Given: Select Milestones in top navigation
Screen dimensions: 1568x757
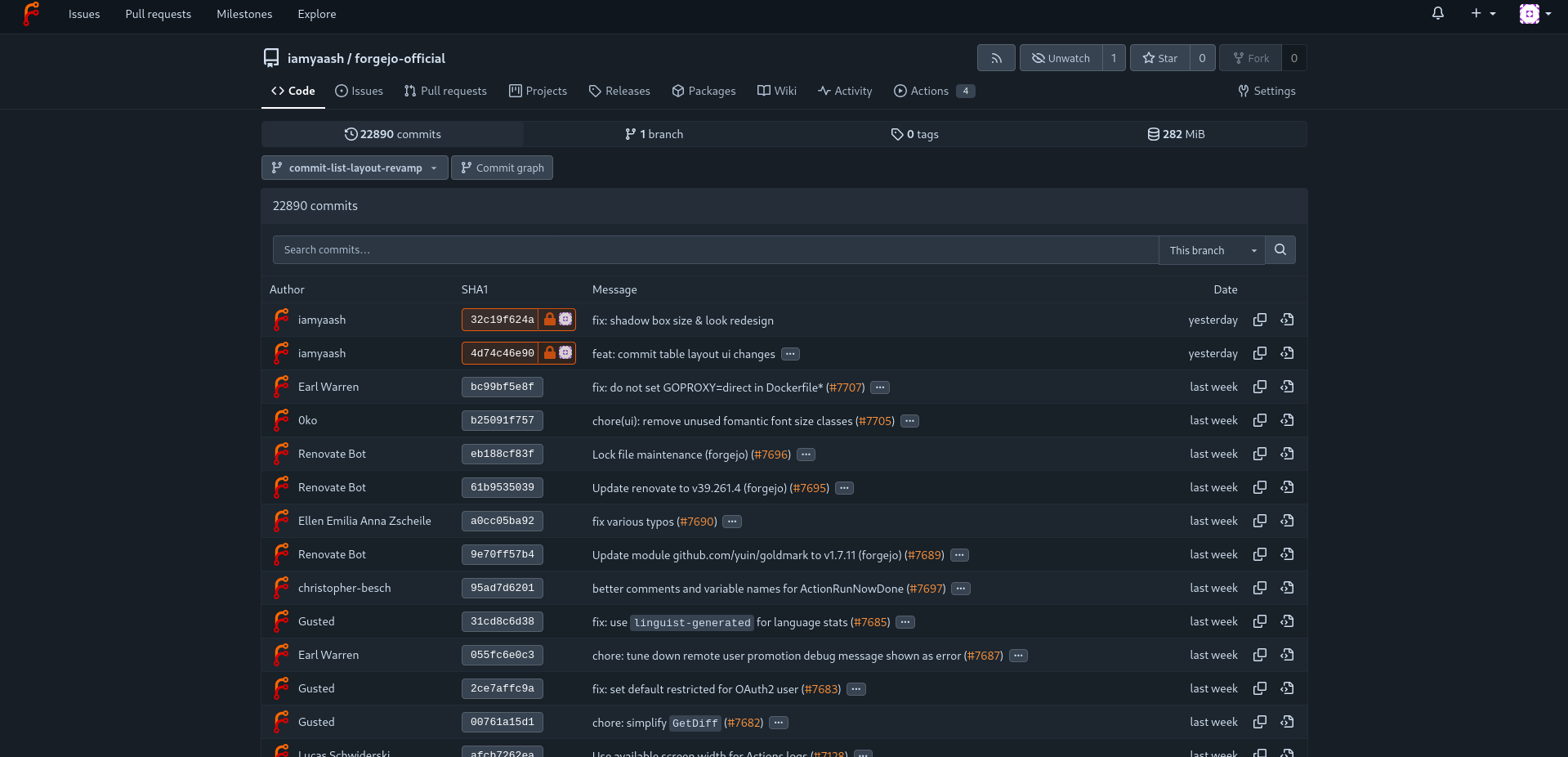Looking at the screenshot, I should (x=244, y=14).
